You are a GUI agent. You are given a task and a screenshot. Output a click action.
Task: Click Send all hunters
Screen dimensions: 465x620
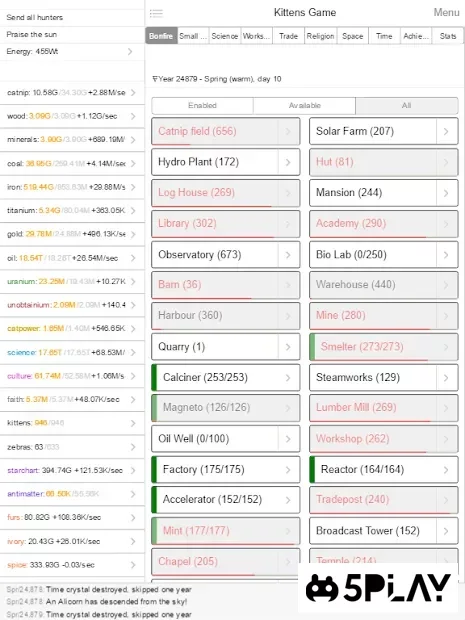point(35,17)
